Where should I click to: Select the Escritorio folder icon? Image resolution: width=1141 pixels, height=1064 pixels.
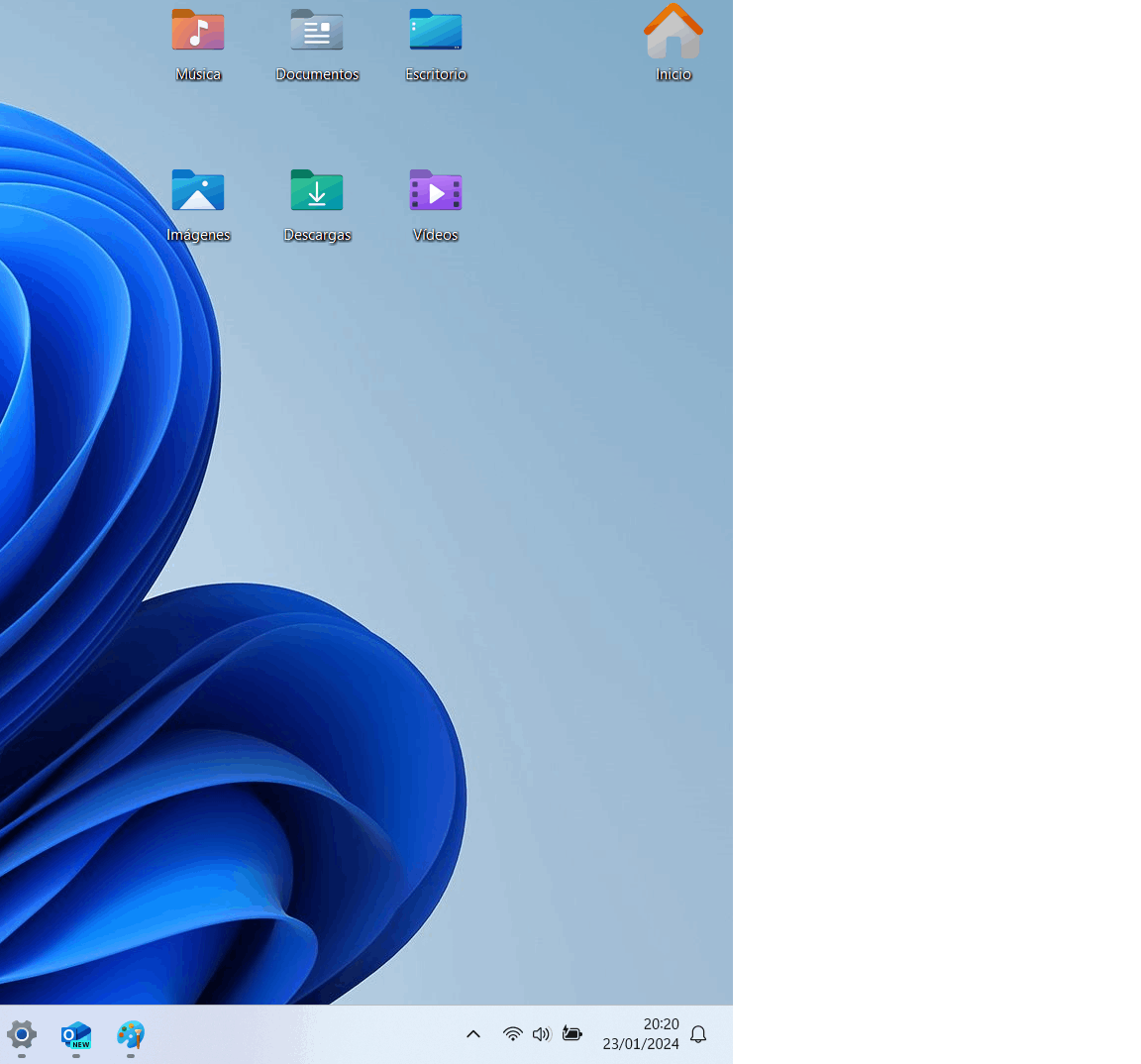point(435,30)
